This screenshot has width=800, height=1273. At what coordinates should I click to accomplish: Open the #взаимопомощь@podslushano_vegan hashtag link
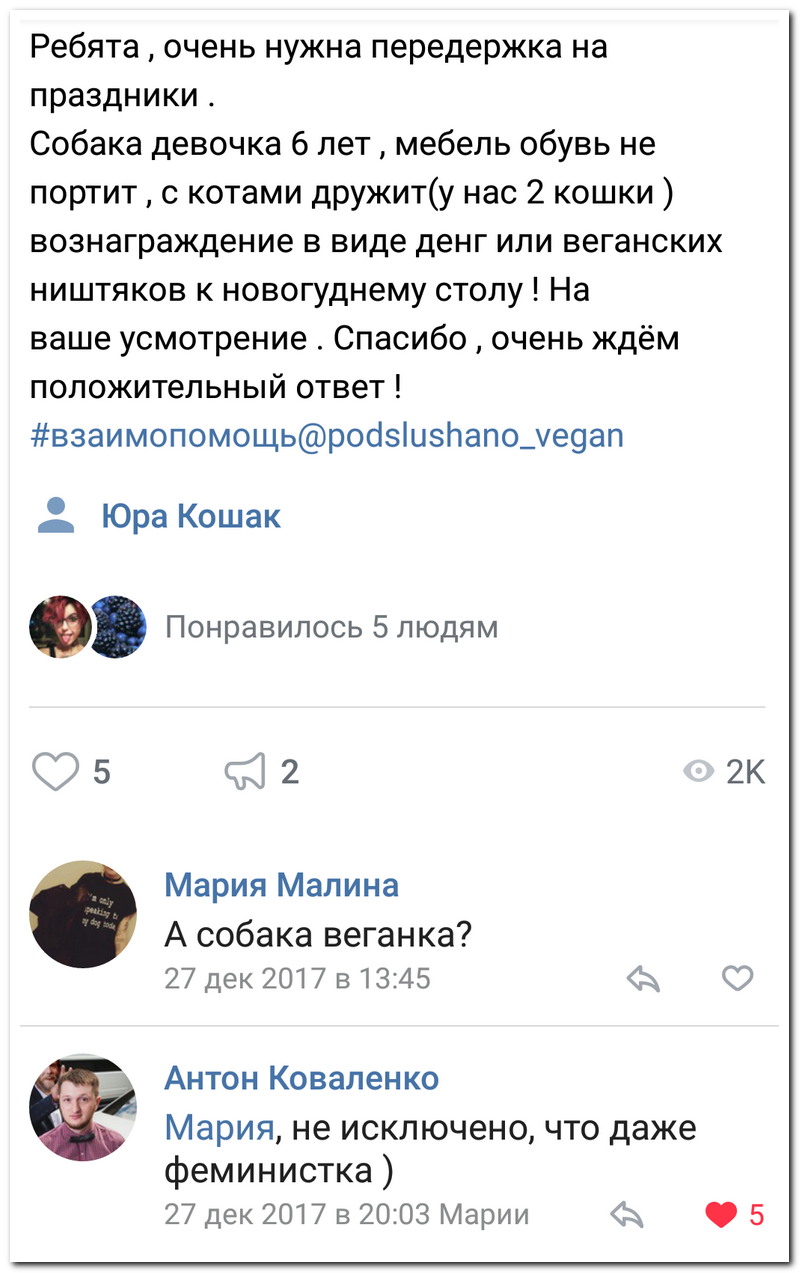coord(326,434)
